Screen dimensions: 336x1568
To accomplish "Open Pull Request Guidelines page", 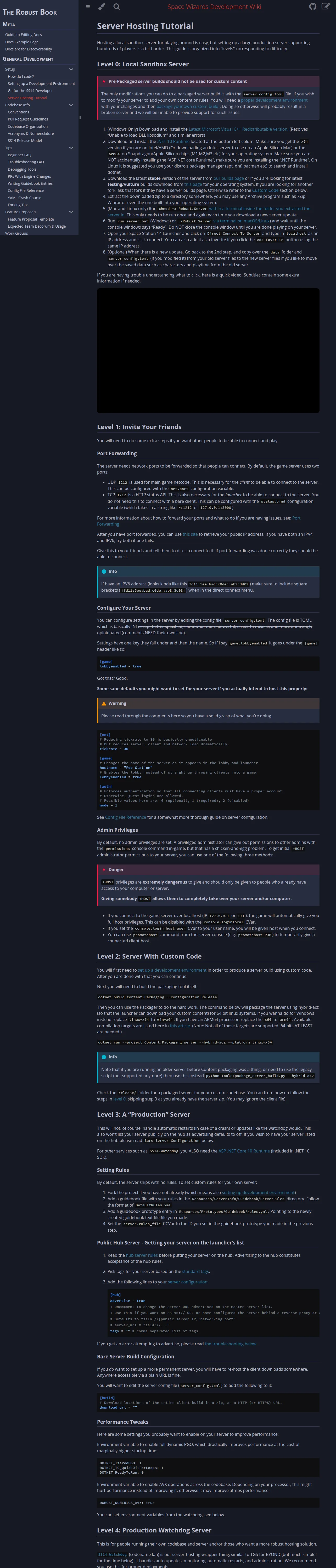I will pyautogui.click(x=28, y=119).
